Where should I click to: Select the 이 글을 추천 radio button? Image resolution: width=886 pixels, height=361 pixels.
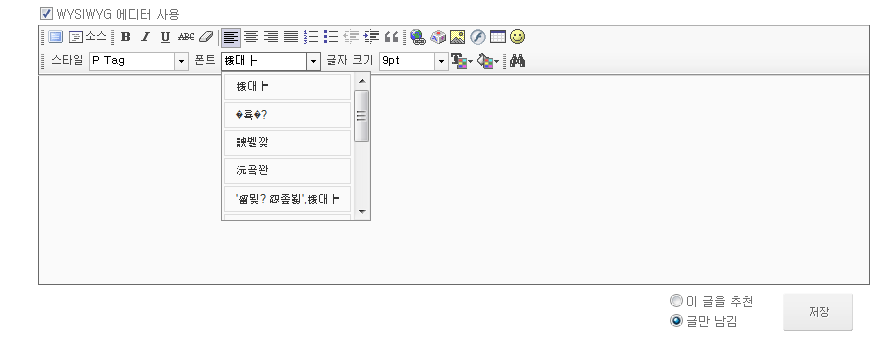(676, 301)
